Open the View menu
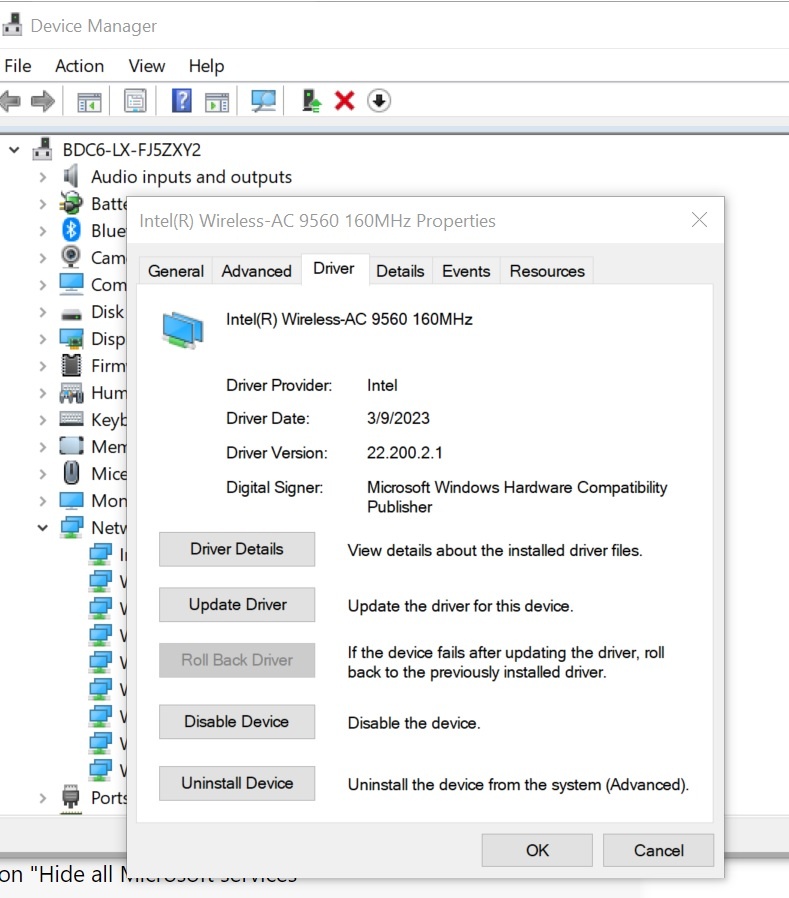This screenshot has height=898, width=789. click(147, 66)
